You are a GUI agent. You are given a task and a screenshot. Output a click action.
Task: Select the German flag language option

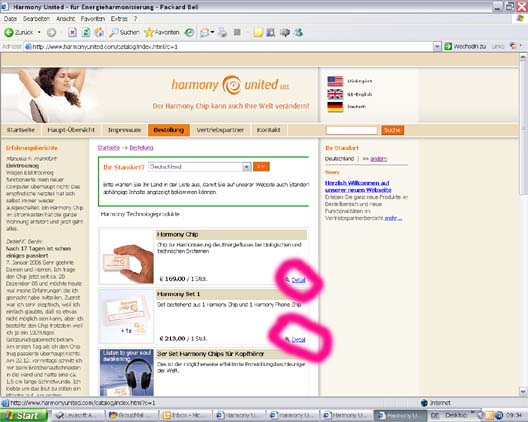pyautogui.click(x=335, y=107)
